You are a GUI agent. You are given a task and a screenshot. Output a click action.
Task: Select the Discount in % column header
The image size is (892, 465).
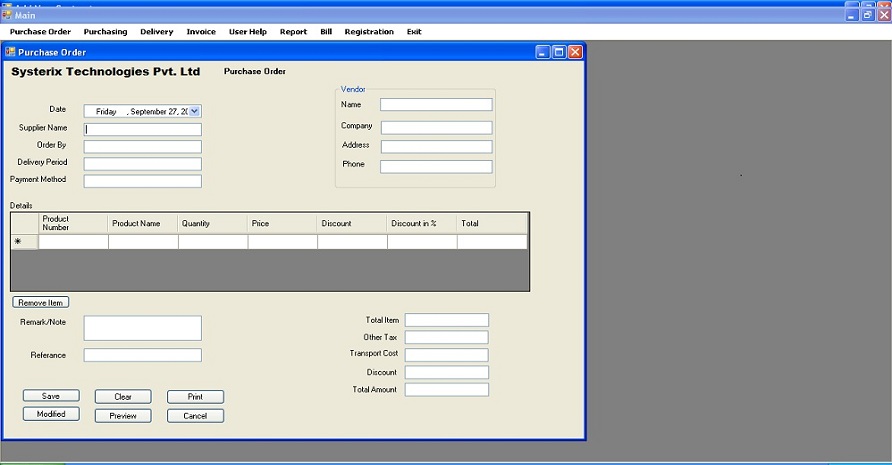pyautogui.click(x=422, y=223)
